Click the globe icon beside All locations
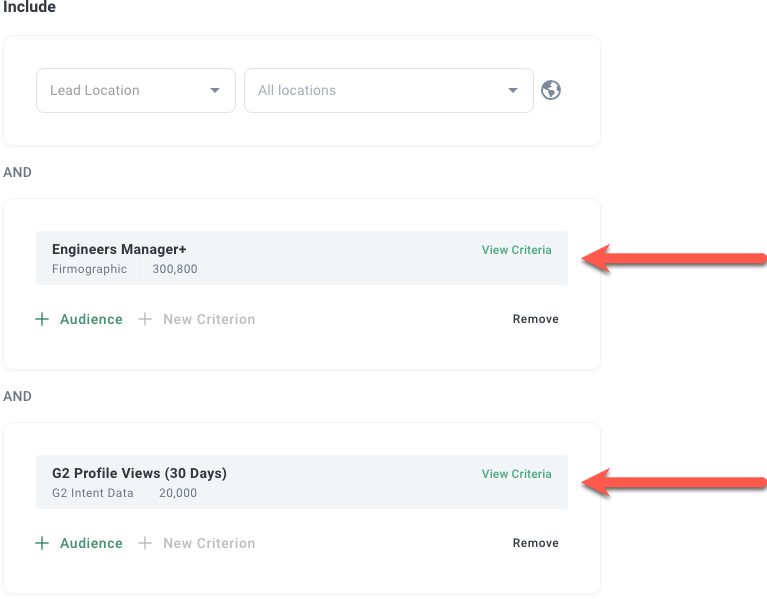Screen dimensions: 767x599 (x=551, y=90)
